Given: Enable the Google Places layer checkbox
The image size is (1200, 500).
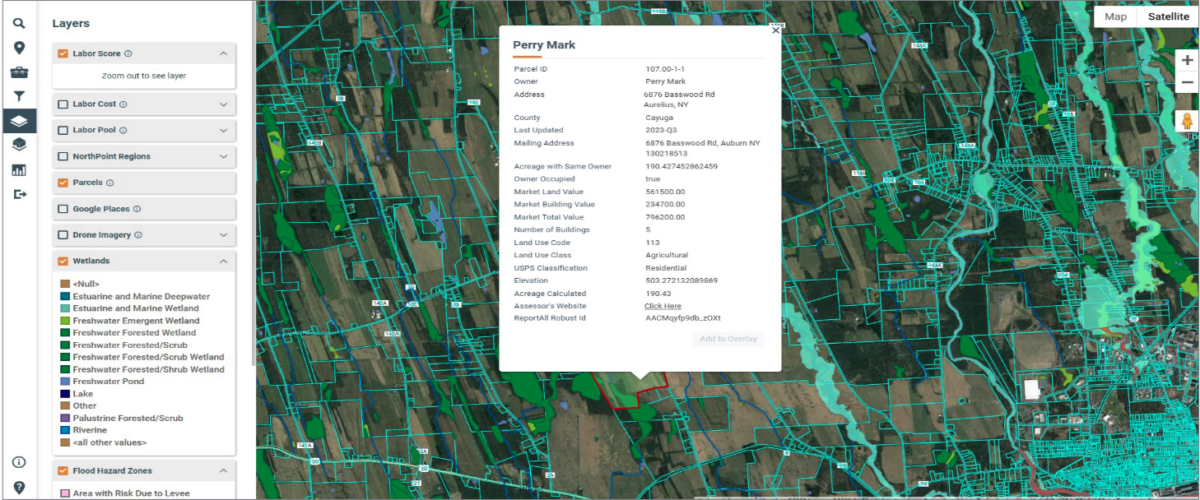Looking at the screenshot, I should pos(63,209).
